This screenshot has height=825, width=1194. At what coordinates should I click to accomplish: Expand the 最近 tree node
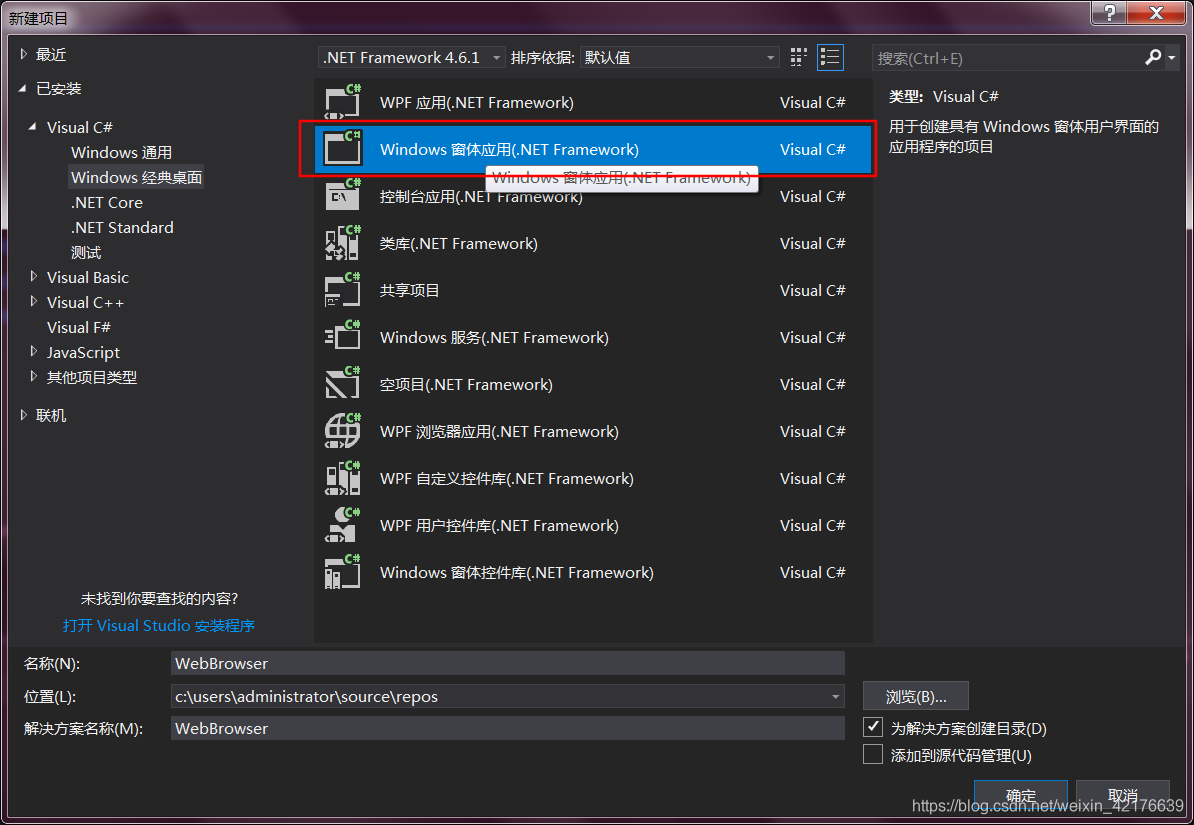[24, 54]
